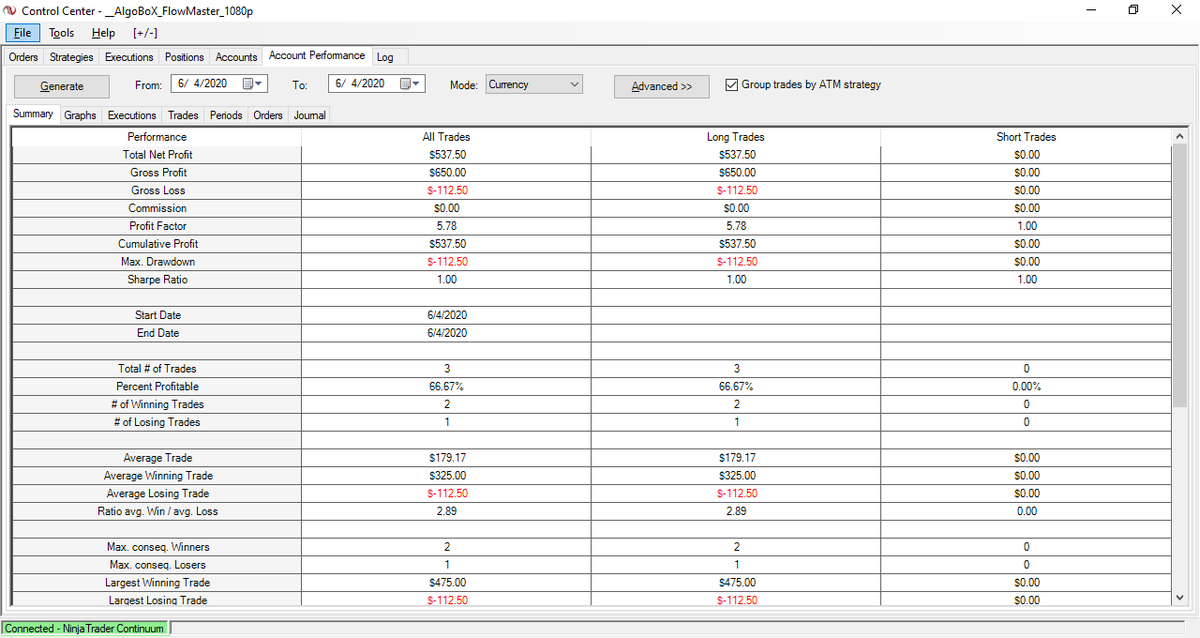Switch to the Log tab
The width and height of the screenshot is (1200, 638).
tap(385, 56)
